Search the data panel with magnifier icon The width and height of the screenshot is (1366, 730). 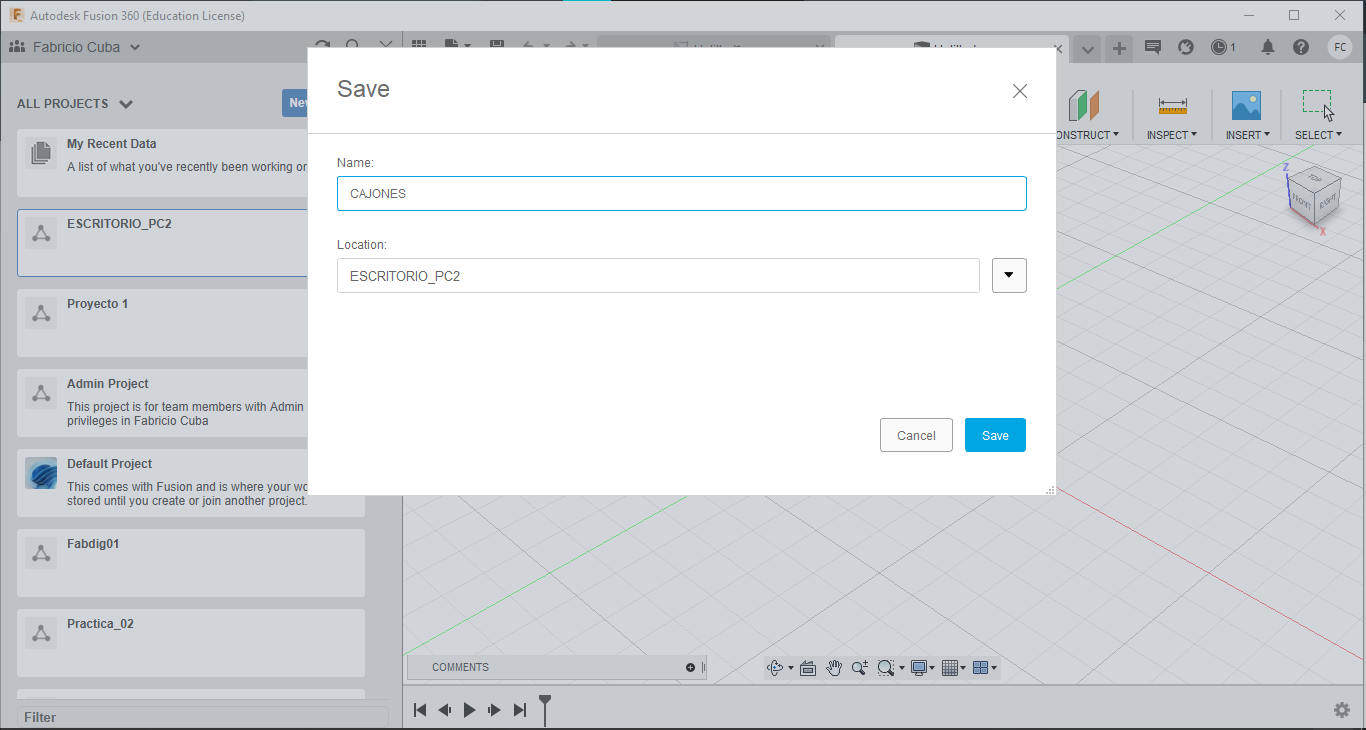tap(353, 47)
